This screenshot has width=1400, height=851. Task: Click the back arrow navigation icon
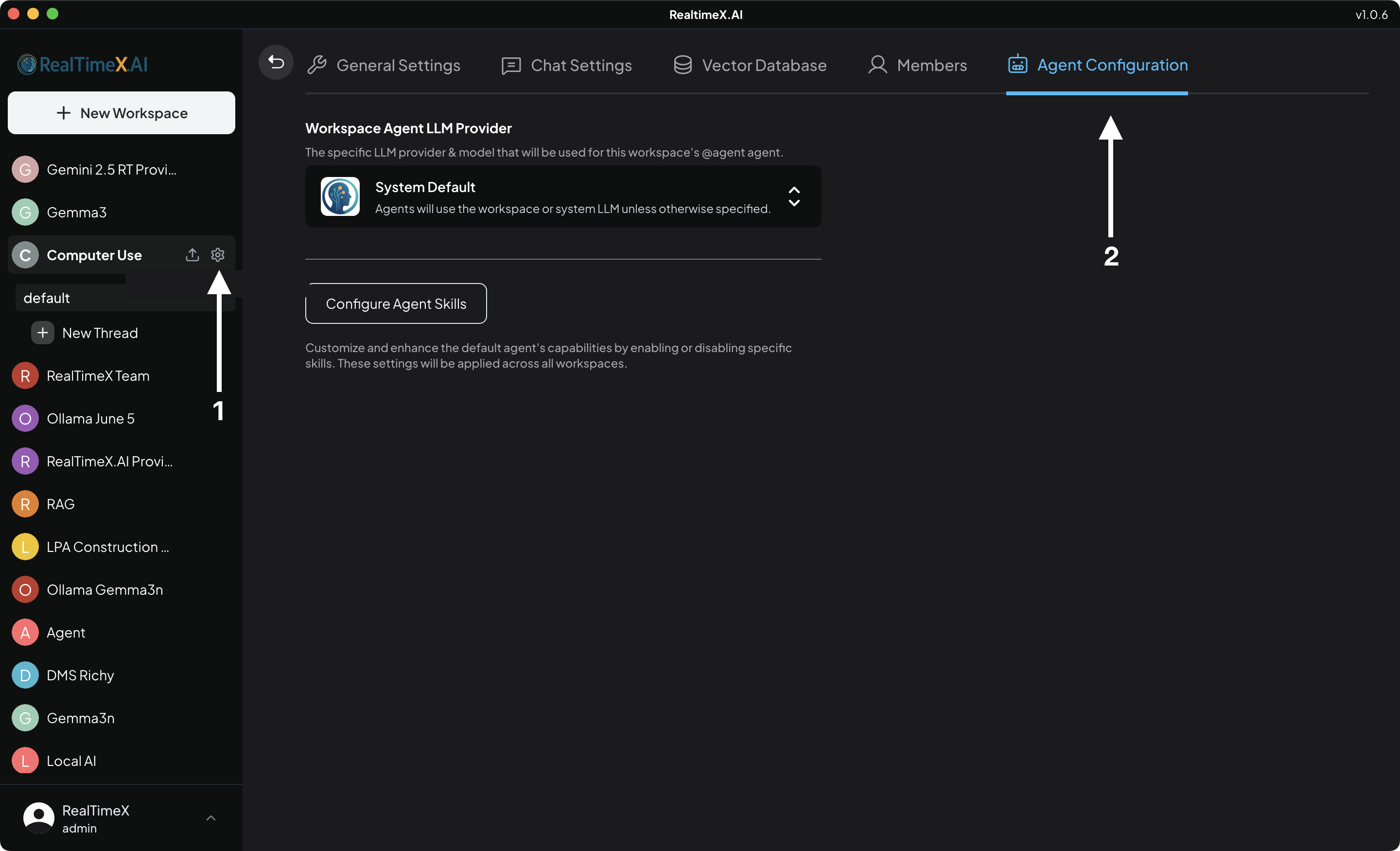(x=276, y=63)
